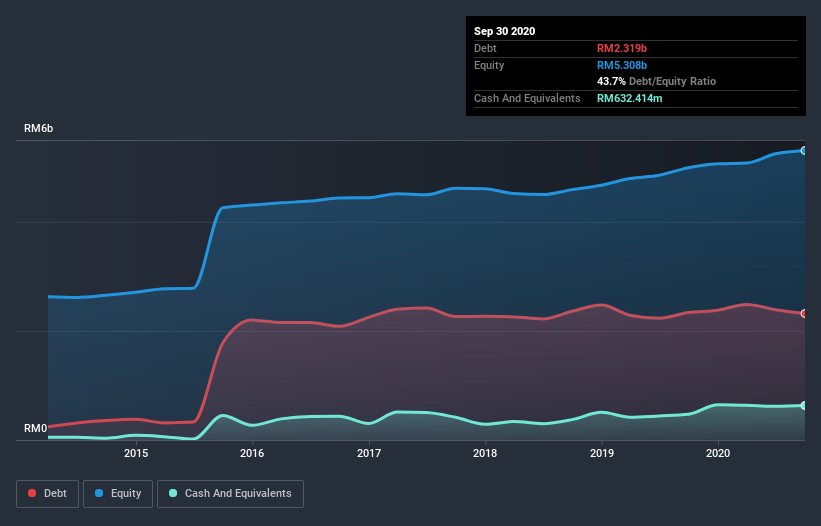Screen dimensions: 821x526
Task: Click the RM632.414m cash value
Action: coord(629,98)
